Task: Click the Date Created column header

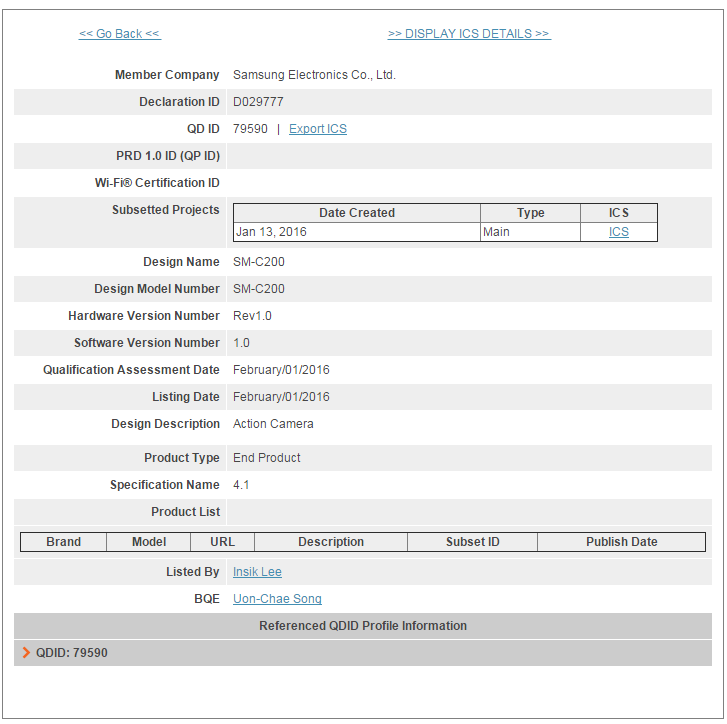Action: (x=357, y=213)
